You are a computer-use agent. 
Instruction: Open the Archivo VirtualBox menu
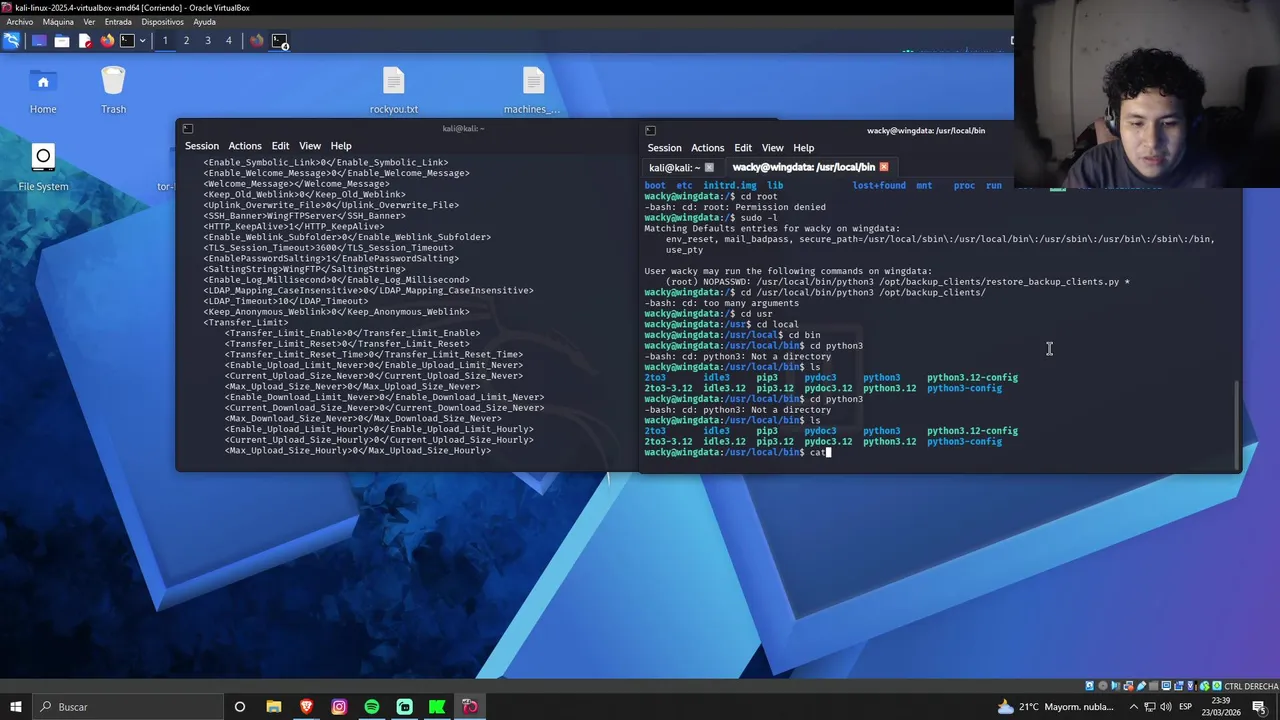(20, 22)
